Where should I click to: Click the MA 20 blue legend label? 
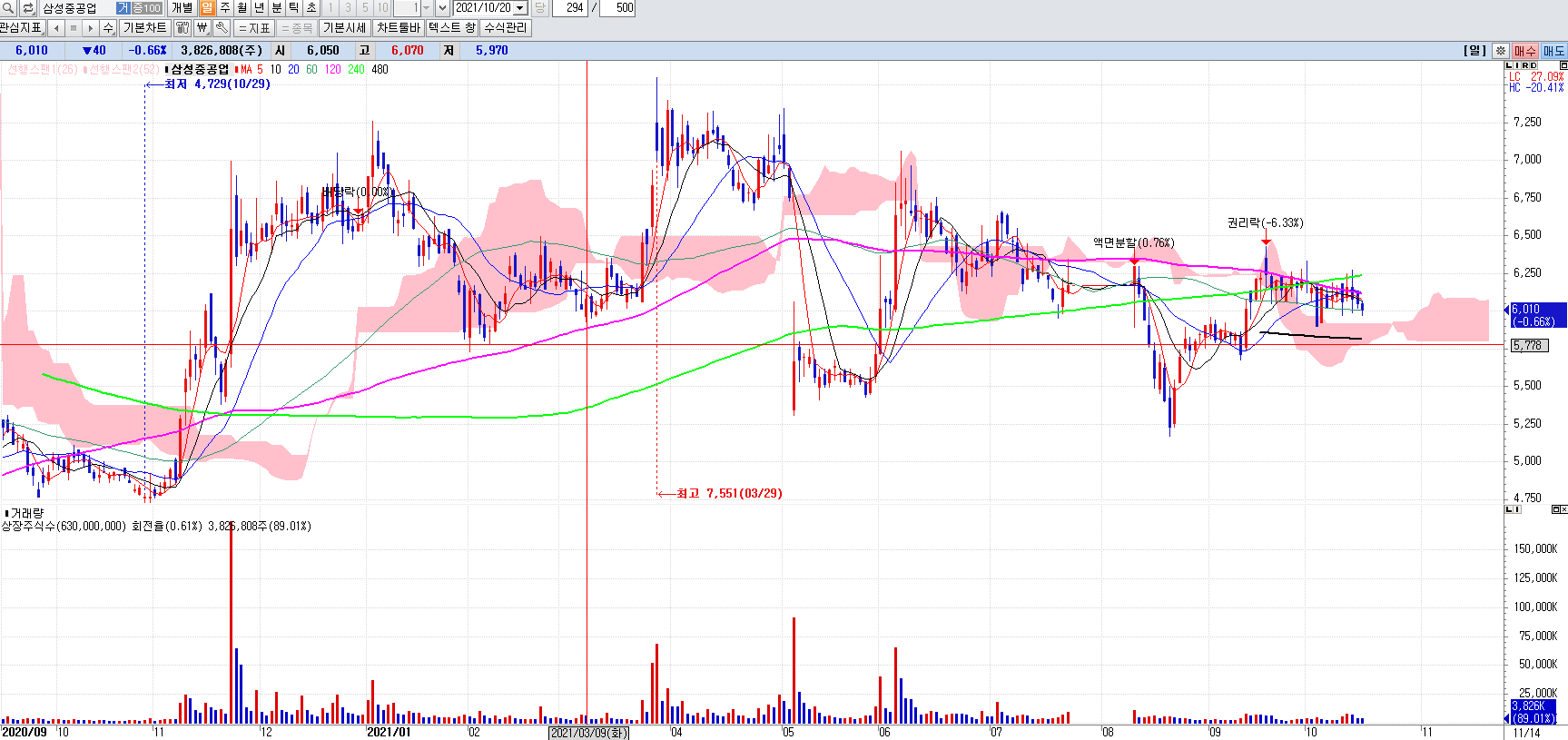pyautogui.click(x=293, y=69)
